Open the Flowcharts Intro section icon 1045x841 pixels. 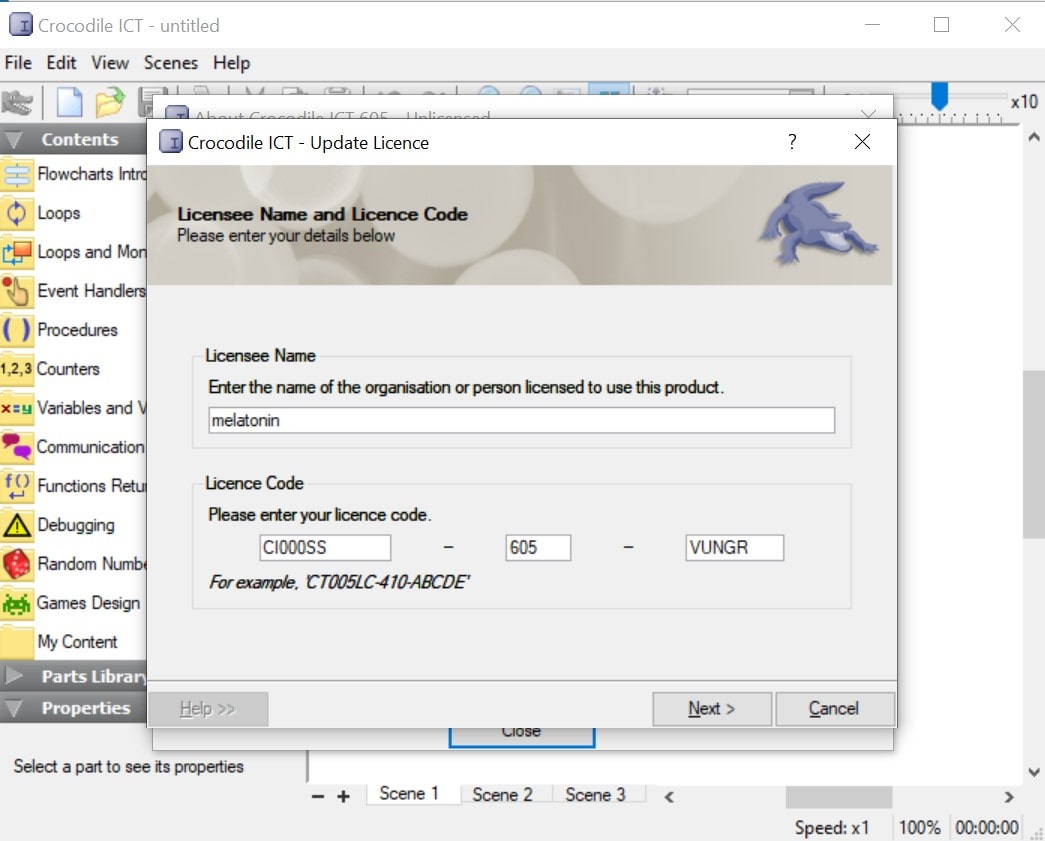19,173
